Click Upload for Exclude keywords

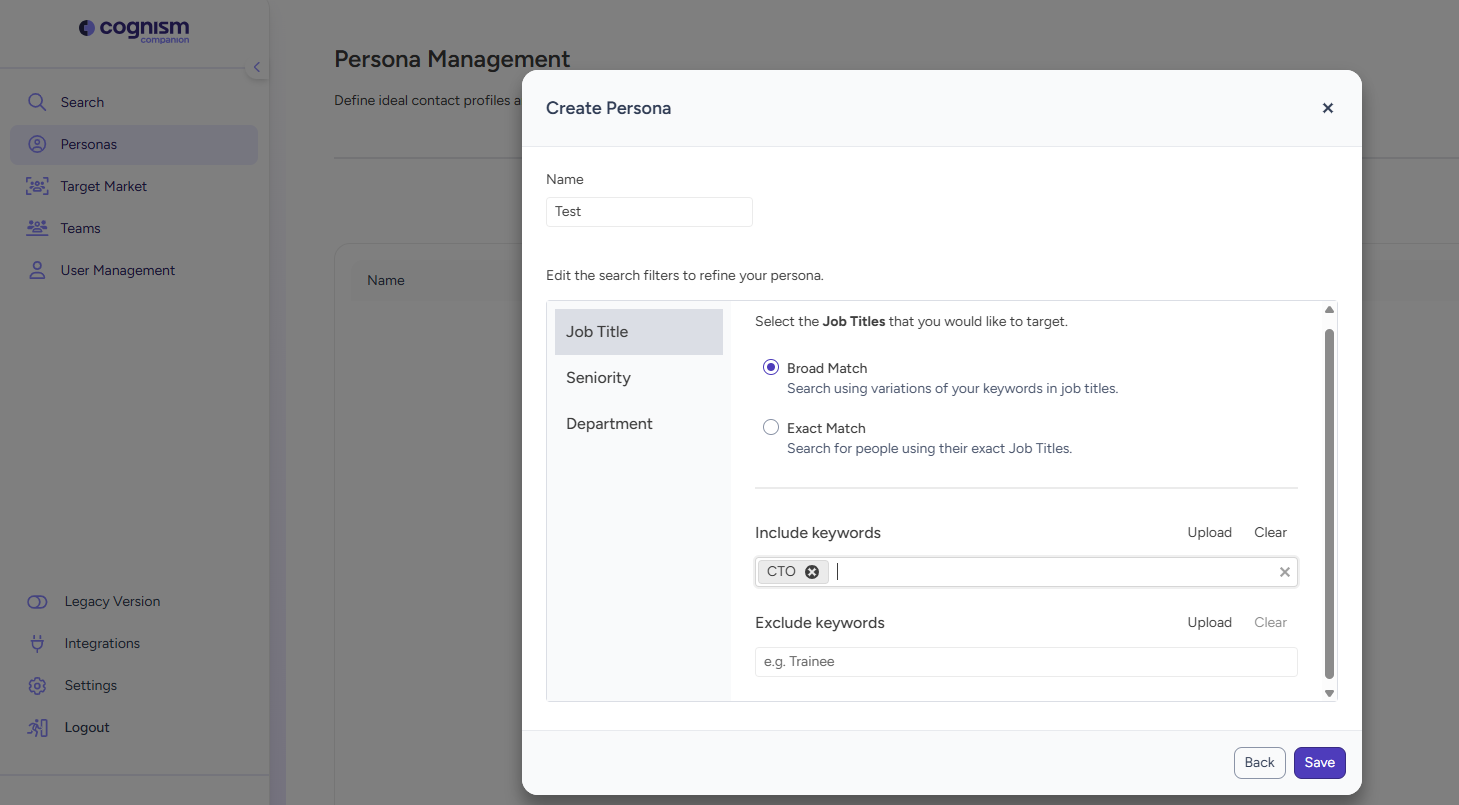point(1209,623)
